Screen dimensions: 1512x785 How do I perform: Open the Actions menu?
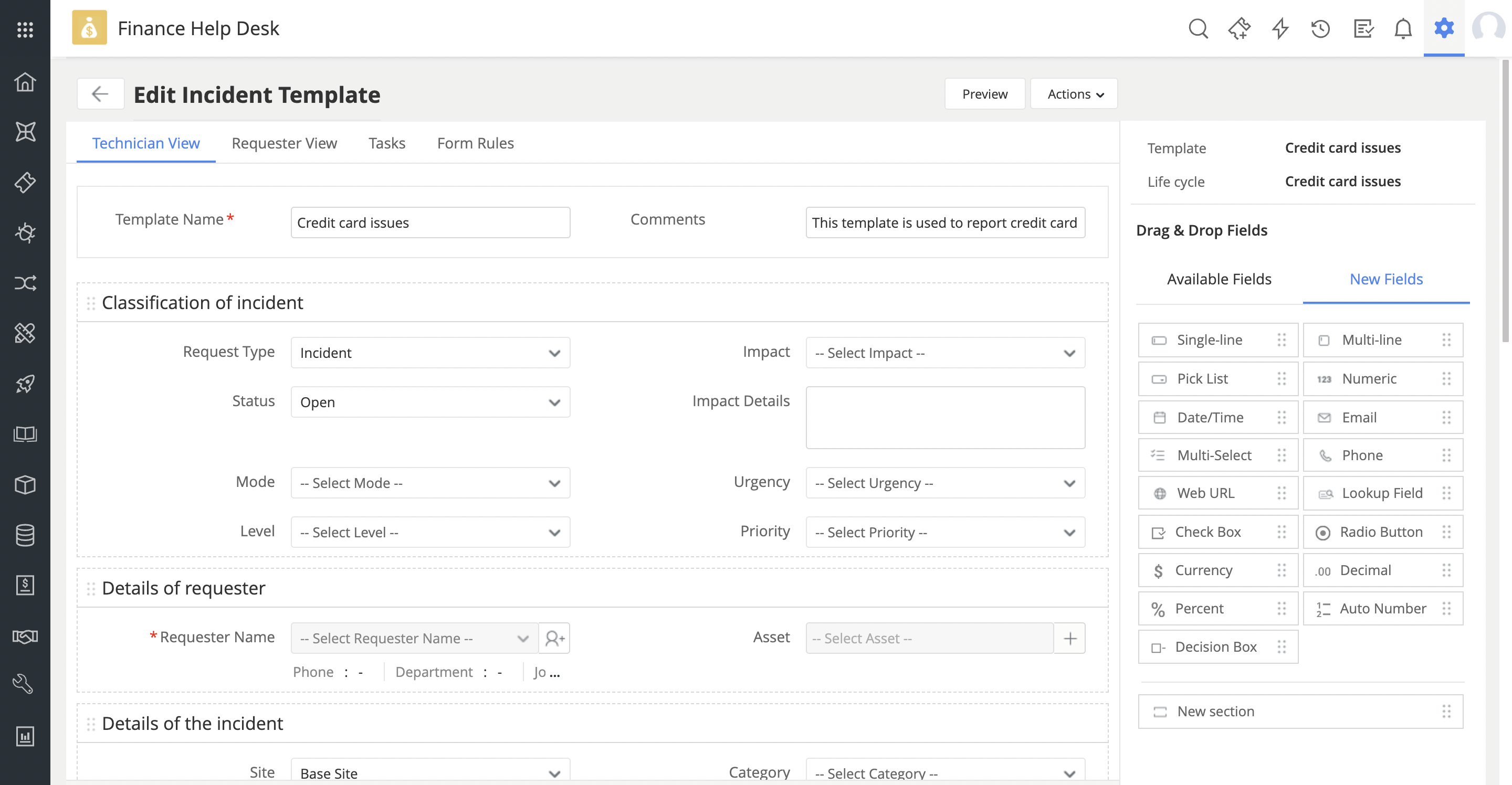point(1074,93)
